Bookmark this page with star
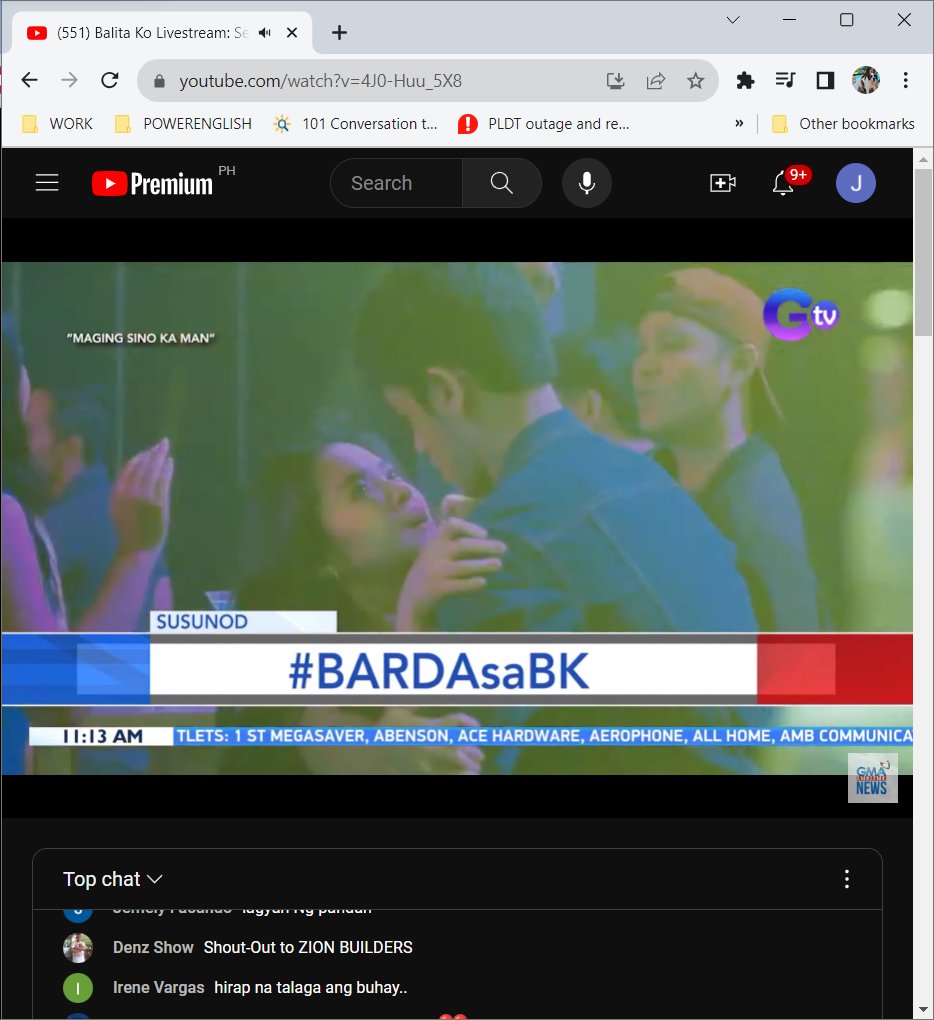This screenshot has width=934, height=1020. pyautogui.click(x=695, y=81)
